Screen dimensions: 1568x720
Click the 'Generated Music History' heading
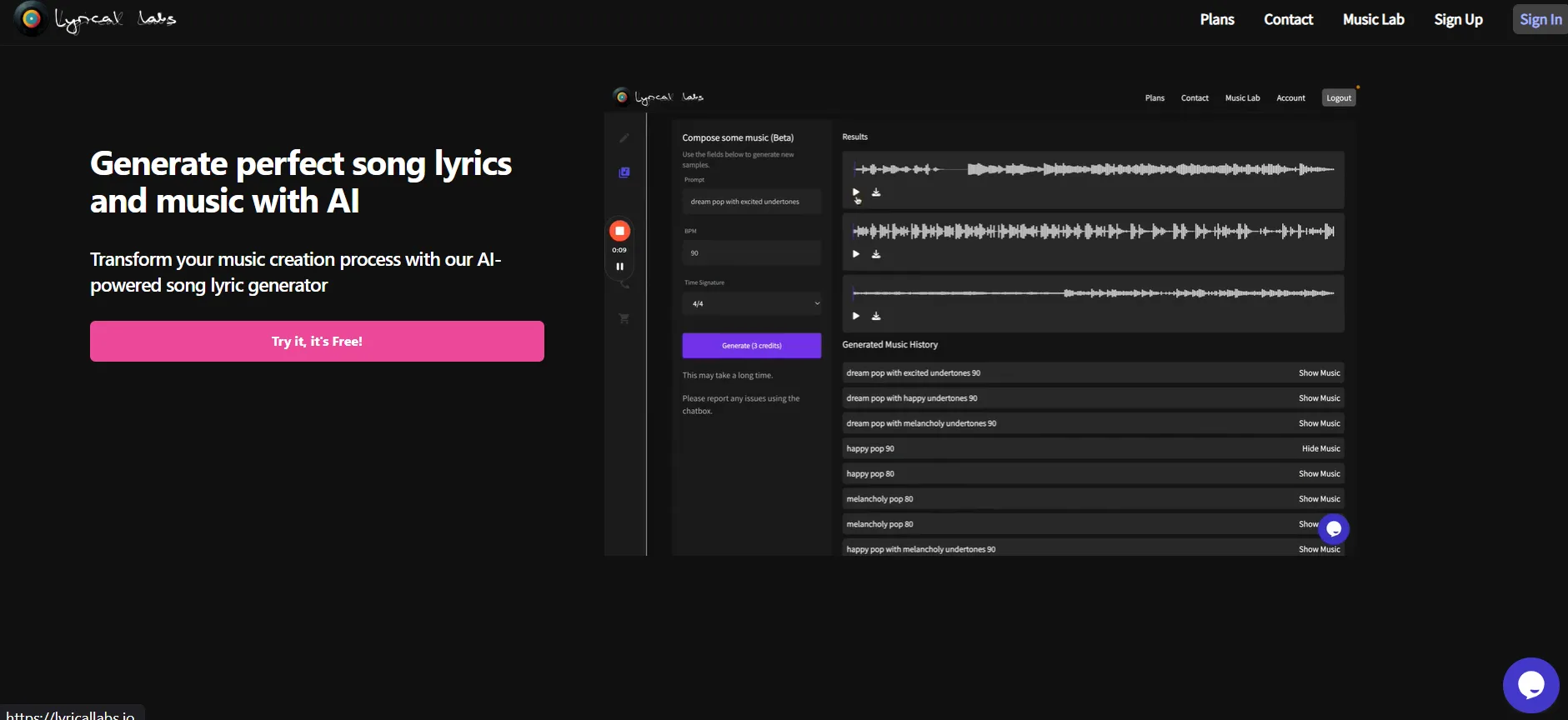coord(889,344)
